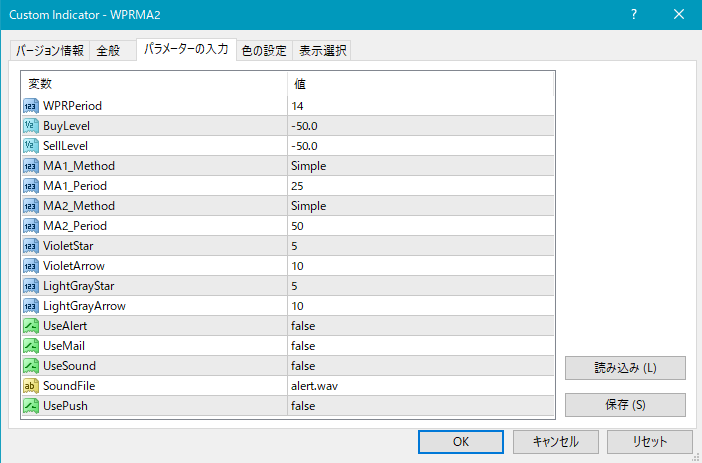Click the boolean icon beside UsePush
702x463 pixels.
click(30, 406)
